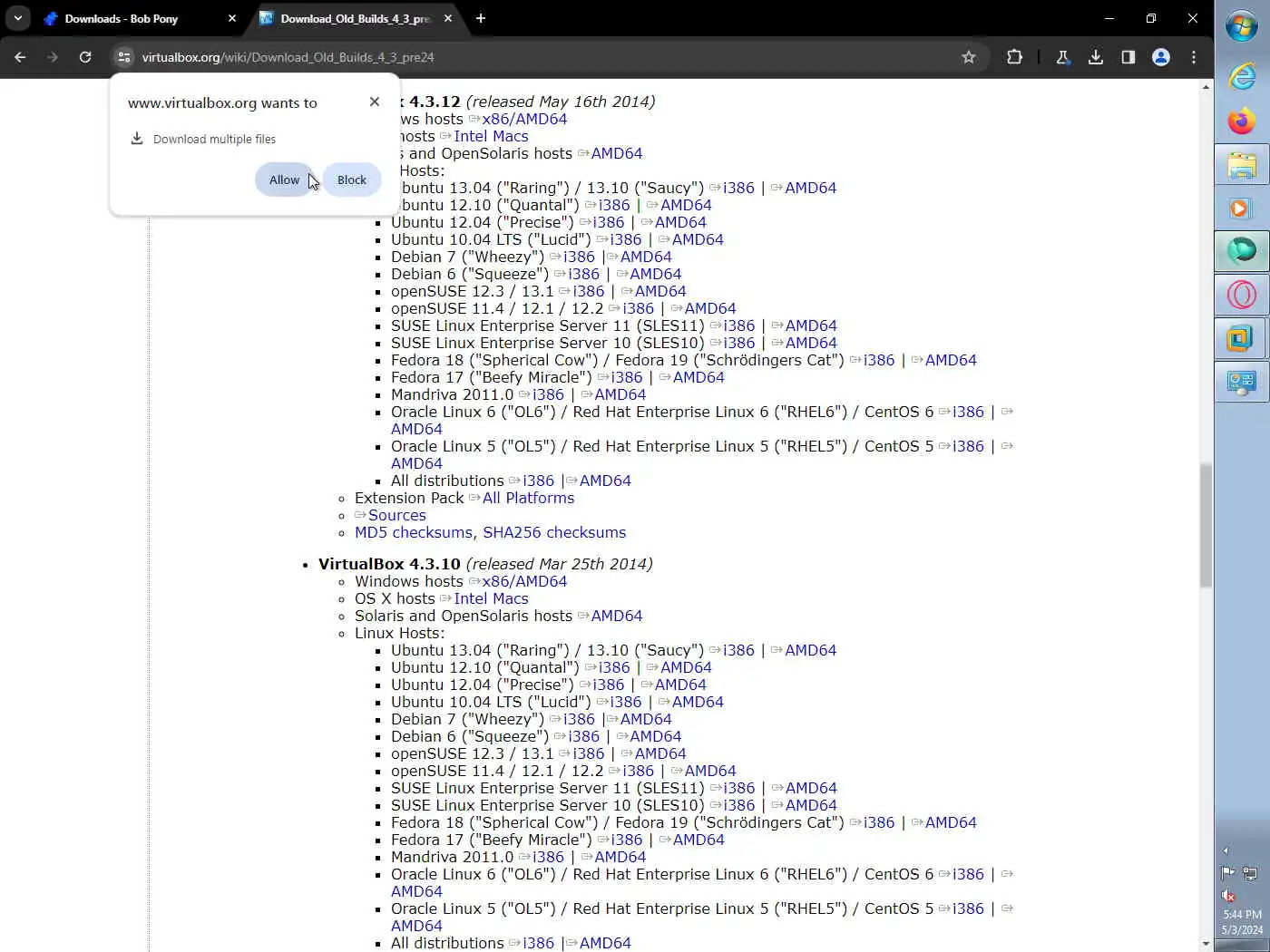Select the Download_Old_Builds_4_3 tab

click(x=356, y=18)
